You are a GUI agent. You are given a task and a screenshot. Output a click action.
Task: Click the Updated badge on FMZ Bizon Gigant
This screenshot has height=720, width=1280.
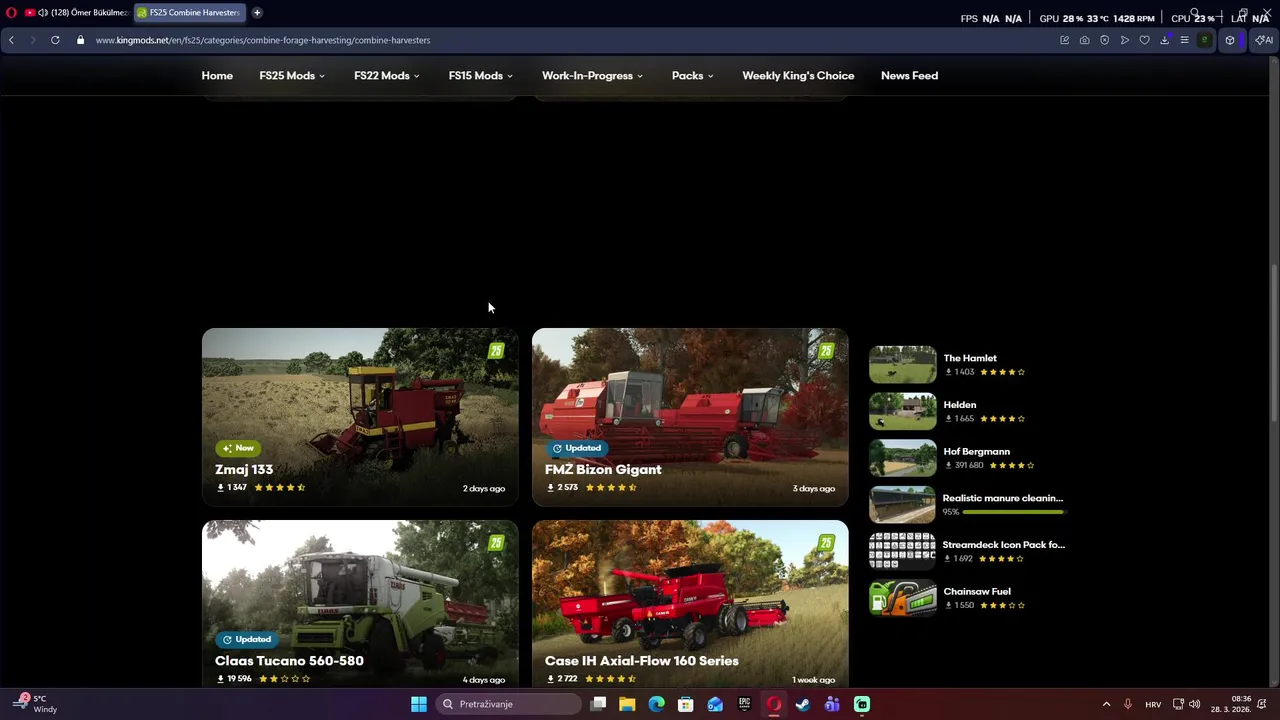pos(577,448)
